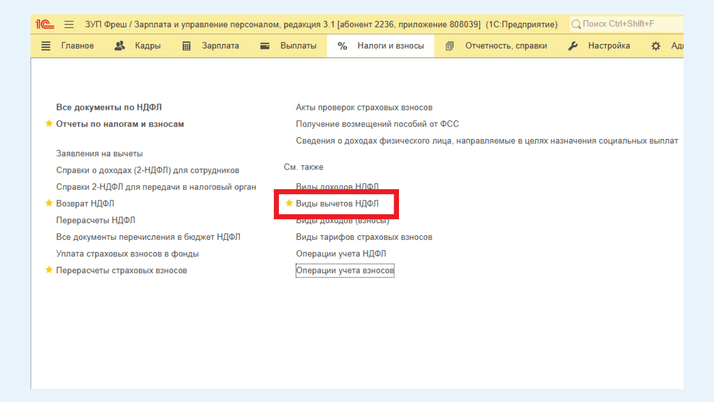Image resolution: width=714 pixels, height=402 pixels.
Task: Click the Настройка wrench icon
Action: (573, 46)
